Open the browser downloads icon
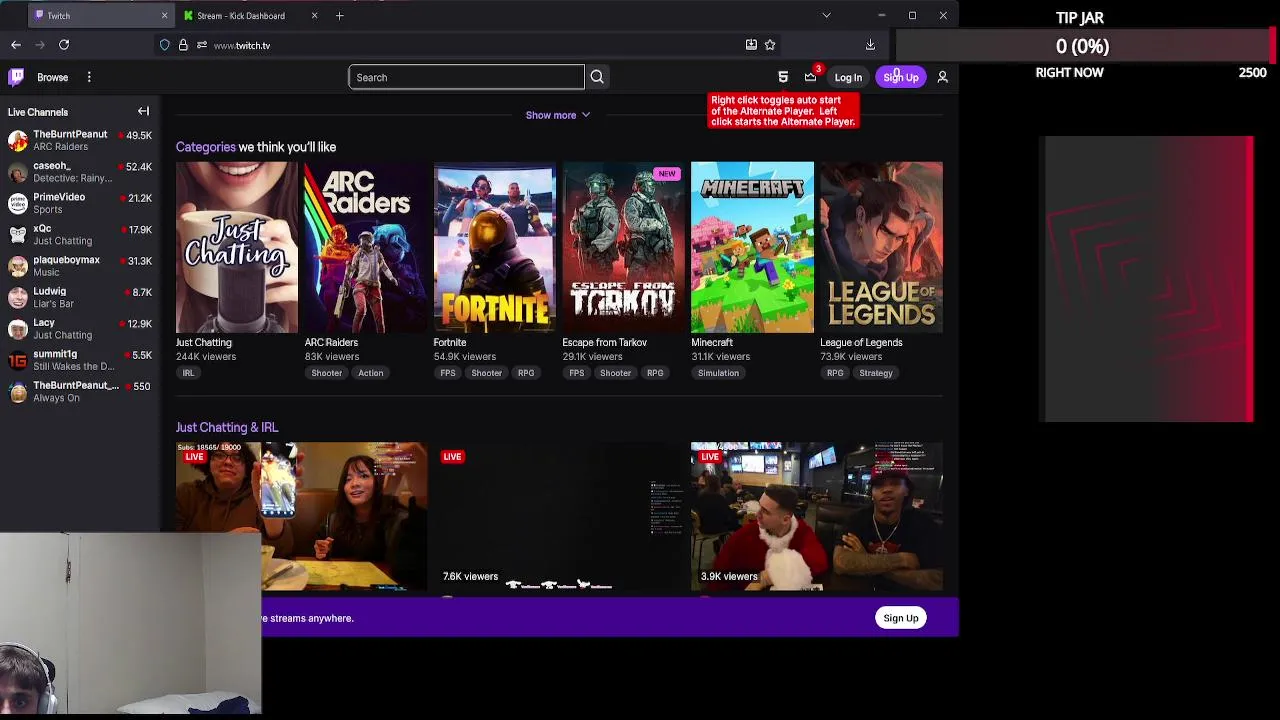The width and height of the screenshot is (1280, 720). [x=870, y=45]
